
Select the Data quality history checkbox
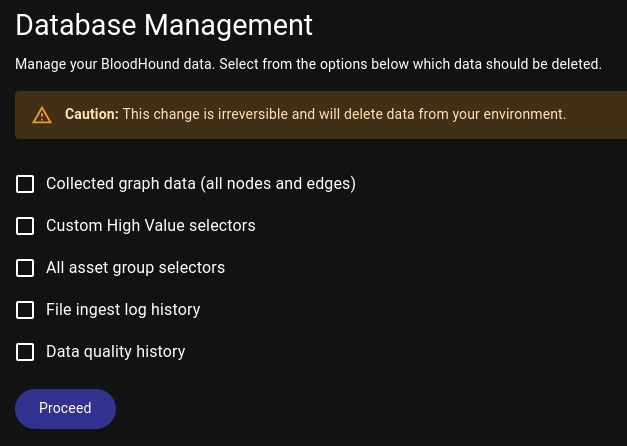[x=25, y=352]
